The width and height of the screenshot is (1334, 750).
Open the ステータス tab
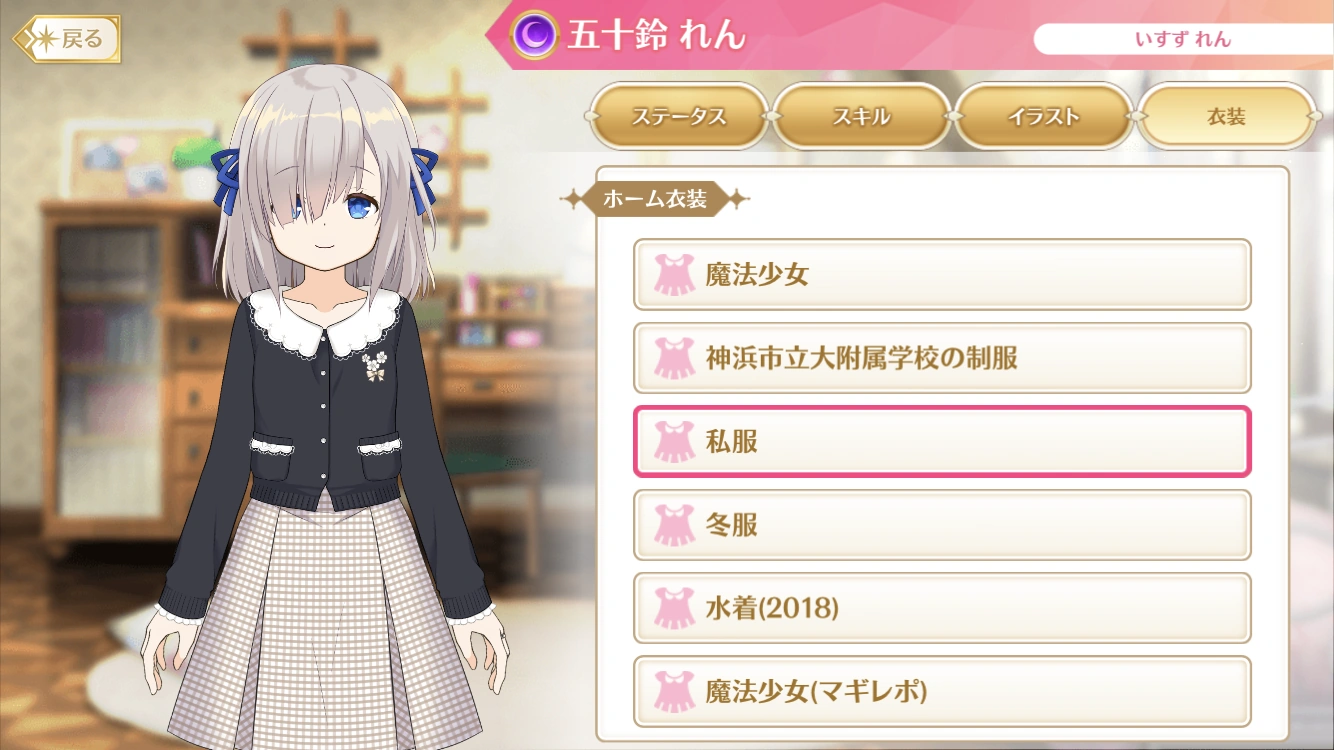[678, 116]
